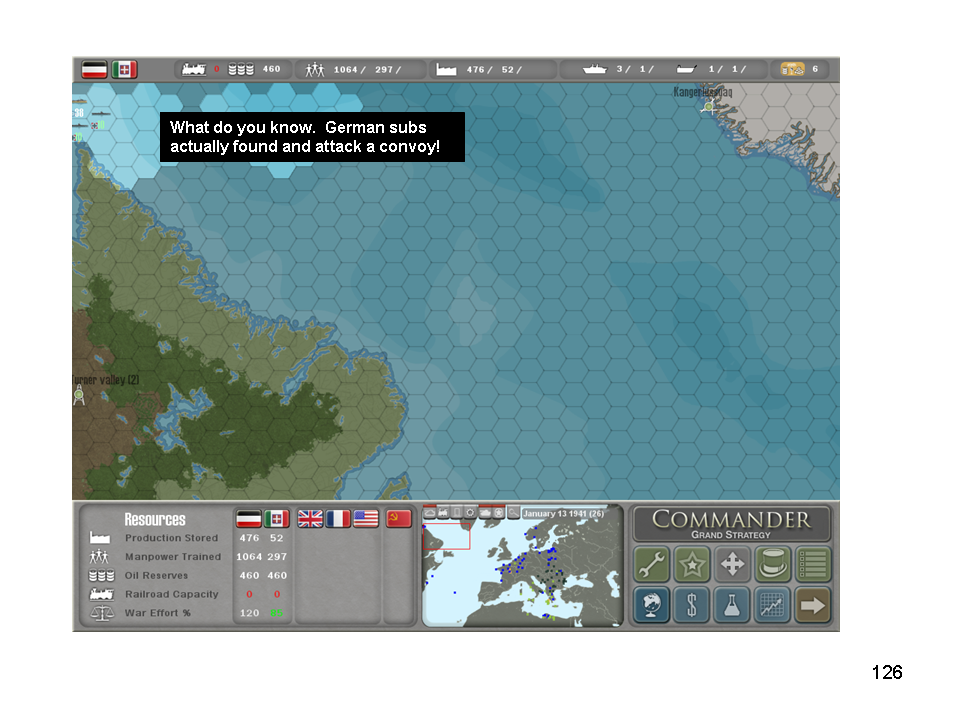Select the four-arrow move button
This screenshot has width=960, height=720.
tap(732, 565)
